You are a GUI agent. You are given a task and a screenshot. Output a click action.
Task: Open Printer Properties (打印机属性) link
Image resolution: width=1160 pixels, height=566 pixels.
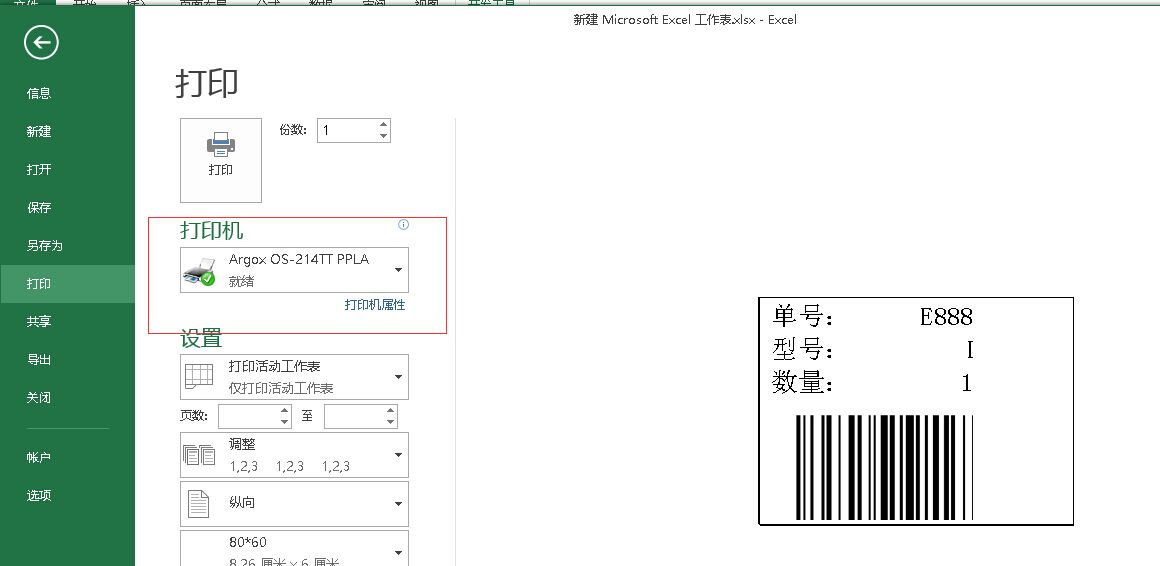[375, 305]
